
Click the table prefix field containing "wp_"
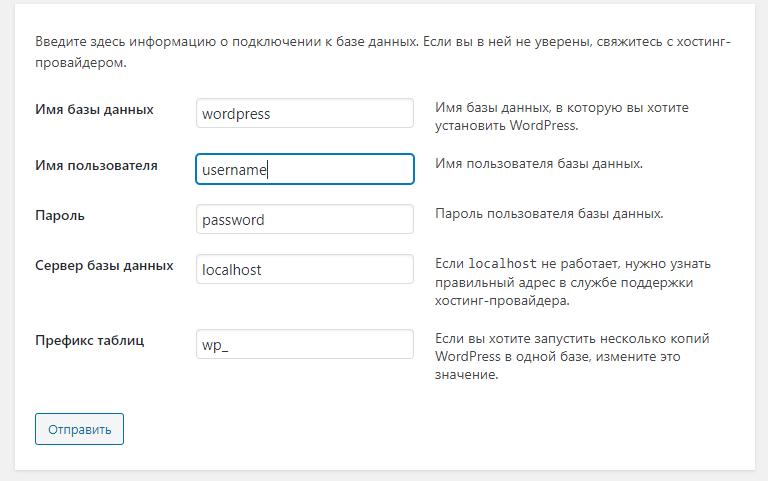click(305, 345)
